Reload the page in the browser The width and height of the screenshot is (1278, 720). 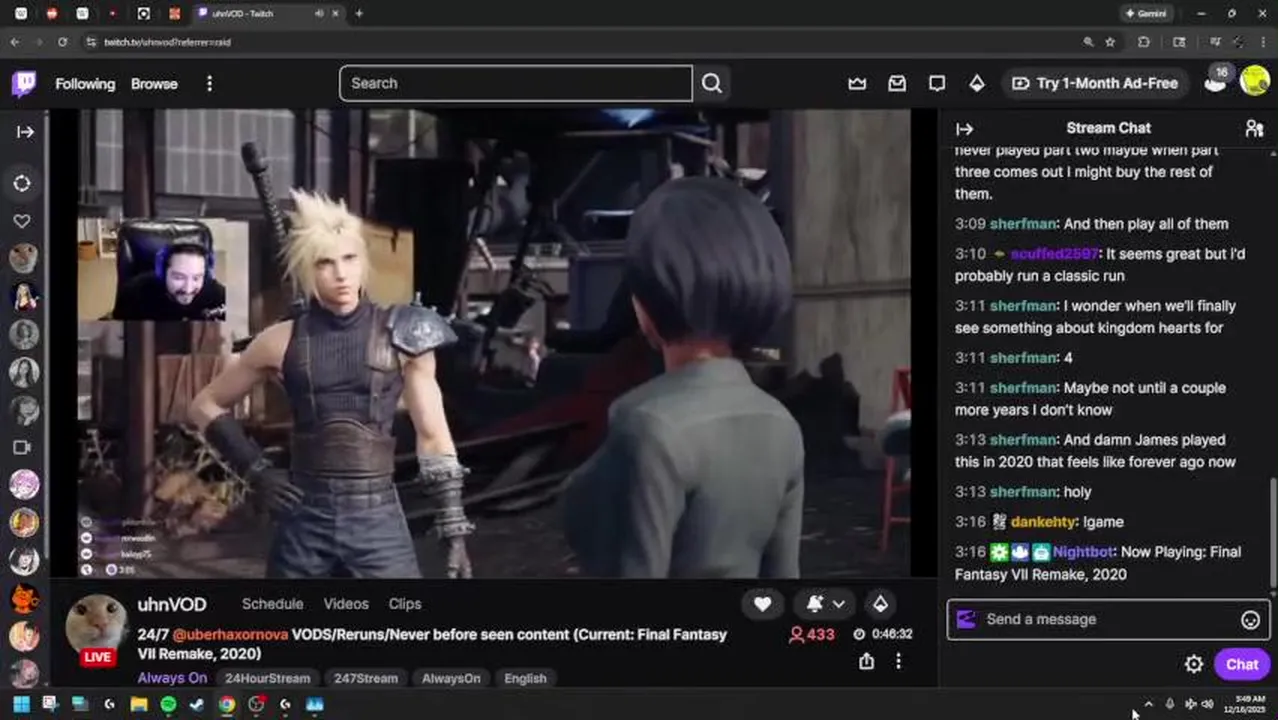coord(62,42)
